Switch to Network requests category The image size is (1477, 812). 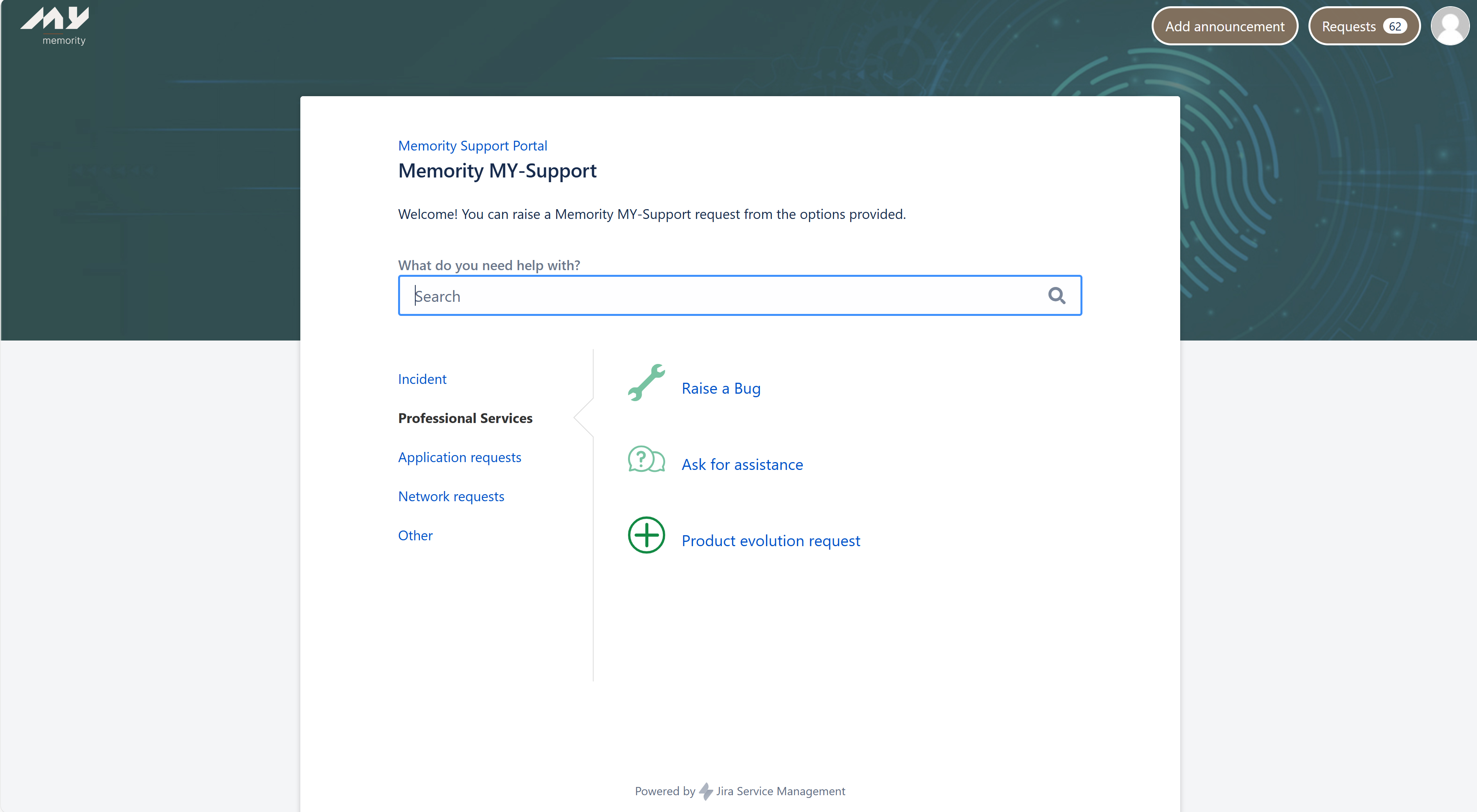450,496
